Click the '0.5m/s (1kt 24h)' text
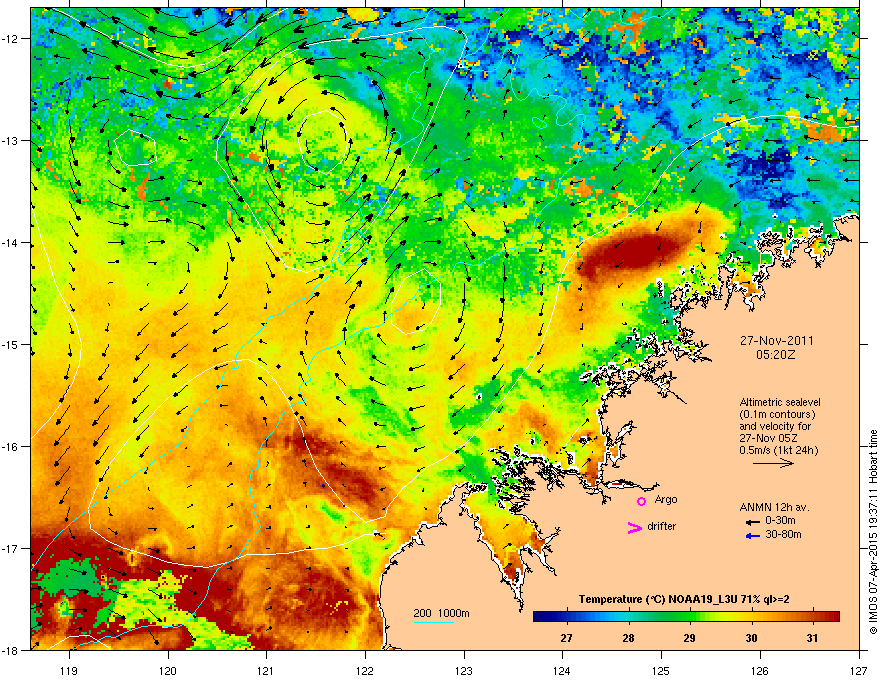Viewport: 880px width, 680px height. point(778,450)
